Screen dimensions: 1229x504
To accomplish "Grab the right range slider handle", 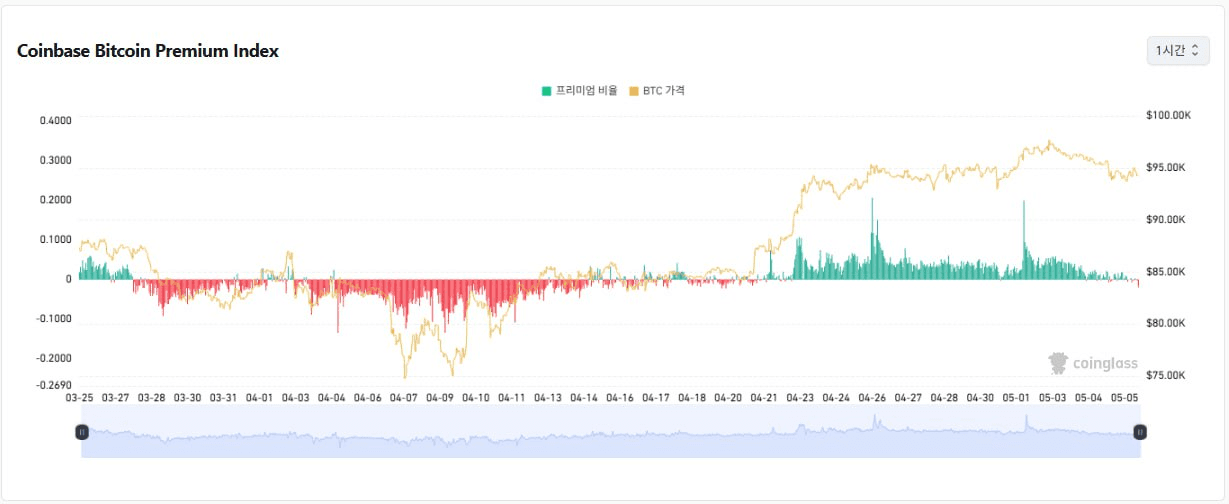I will tap(1140, 432).
